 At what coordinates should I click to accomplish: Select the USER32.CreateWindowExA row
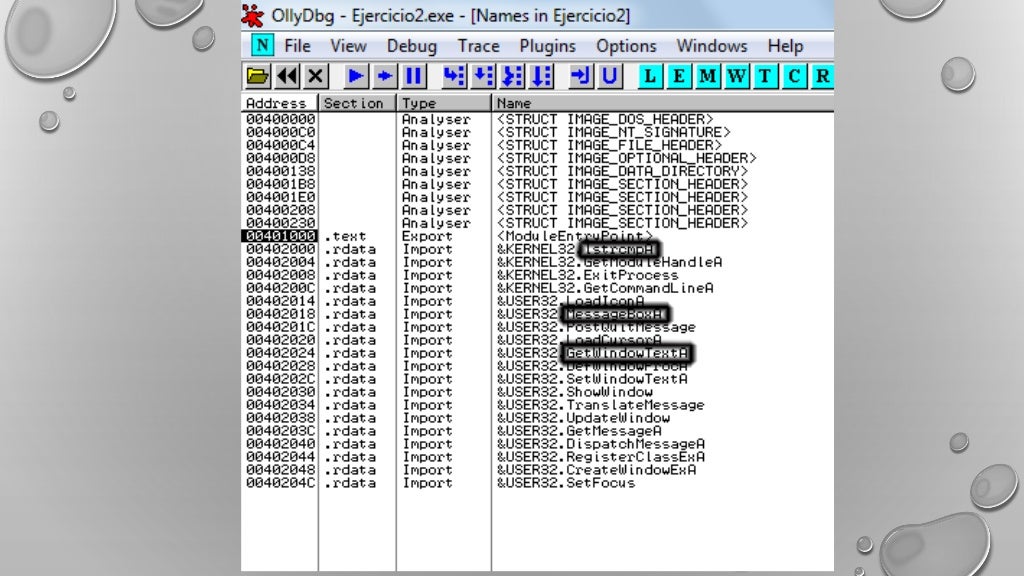pyautogui.click(x=537, y=470)
